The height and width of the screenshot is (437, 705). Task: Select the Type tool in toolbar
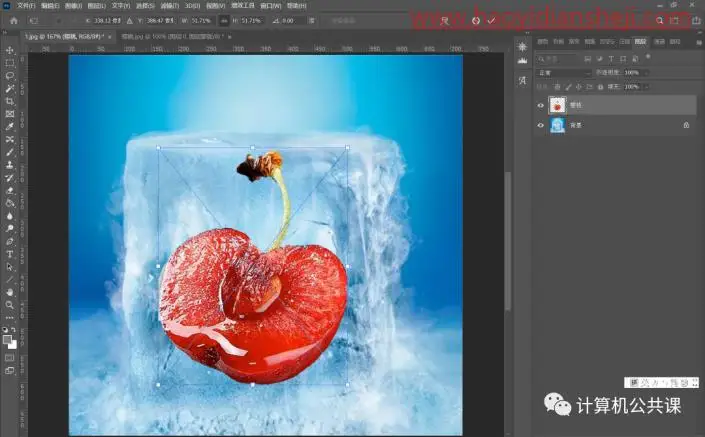click(9, 254)
